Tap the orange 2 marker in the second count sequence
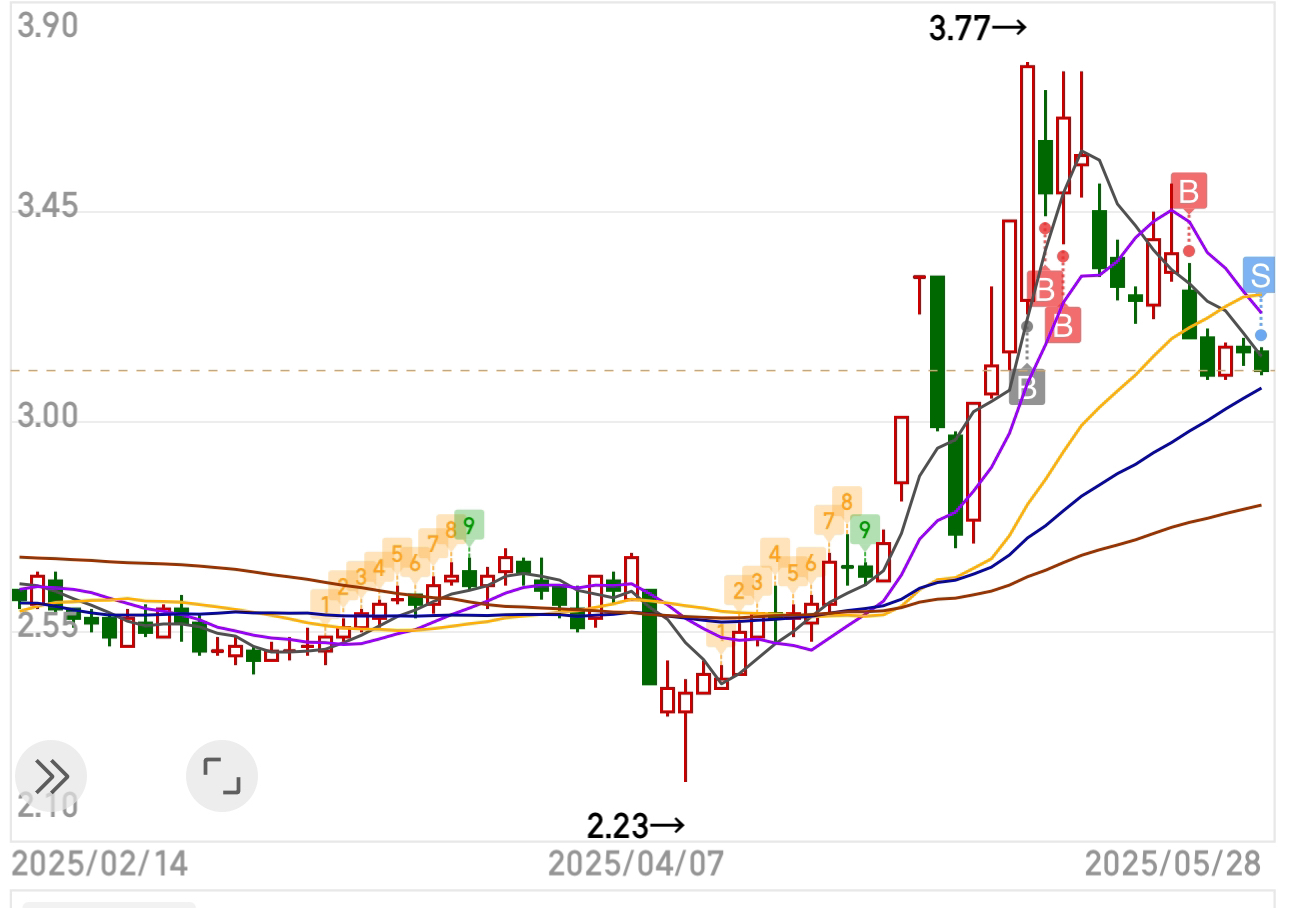1290x908 pixels. pyautogui.click(x=739, y=591)
